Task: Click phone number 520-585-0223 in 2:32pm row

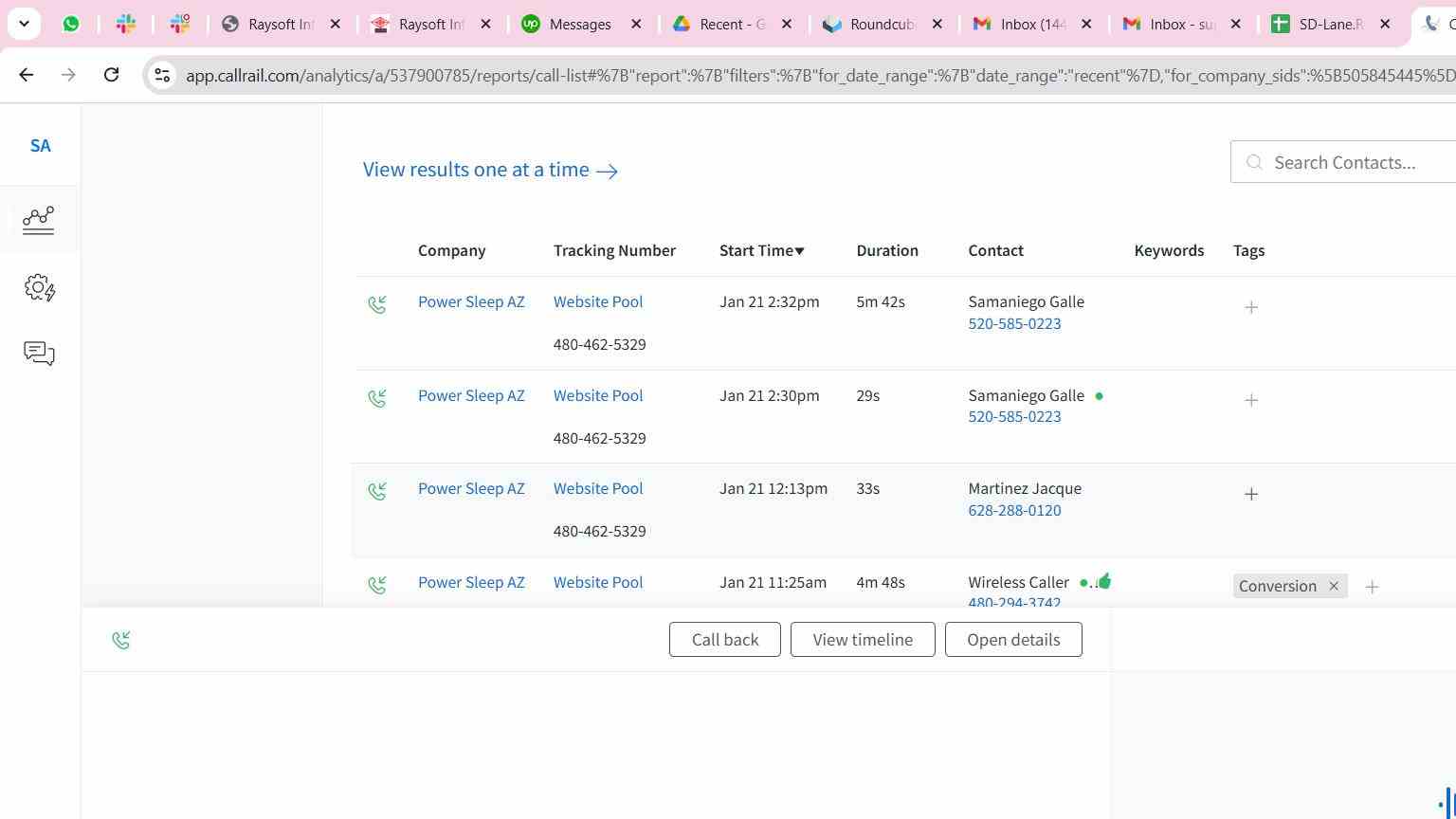Action: pyautogui.click(x=1014, y=323)
